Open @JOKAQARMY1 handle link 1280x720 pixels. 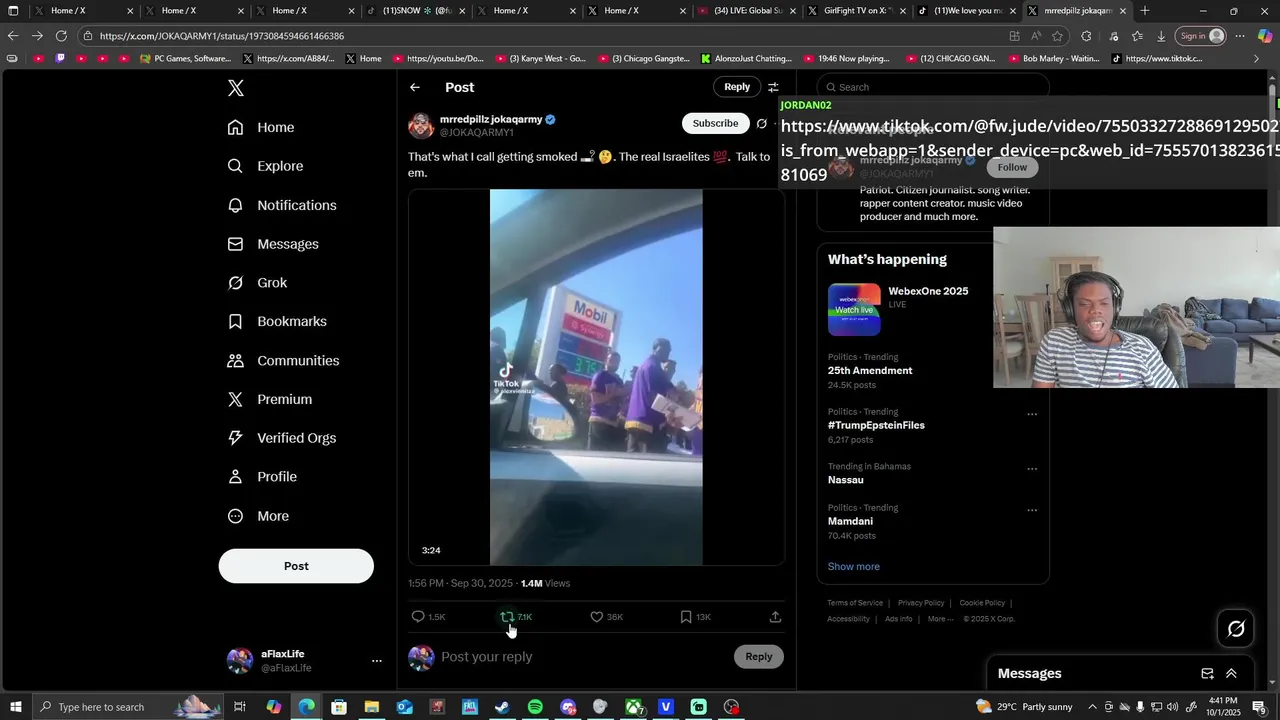tap(477, 132)
